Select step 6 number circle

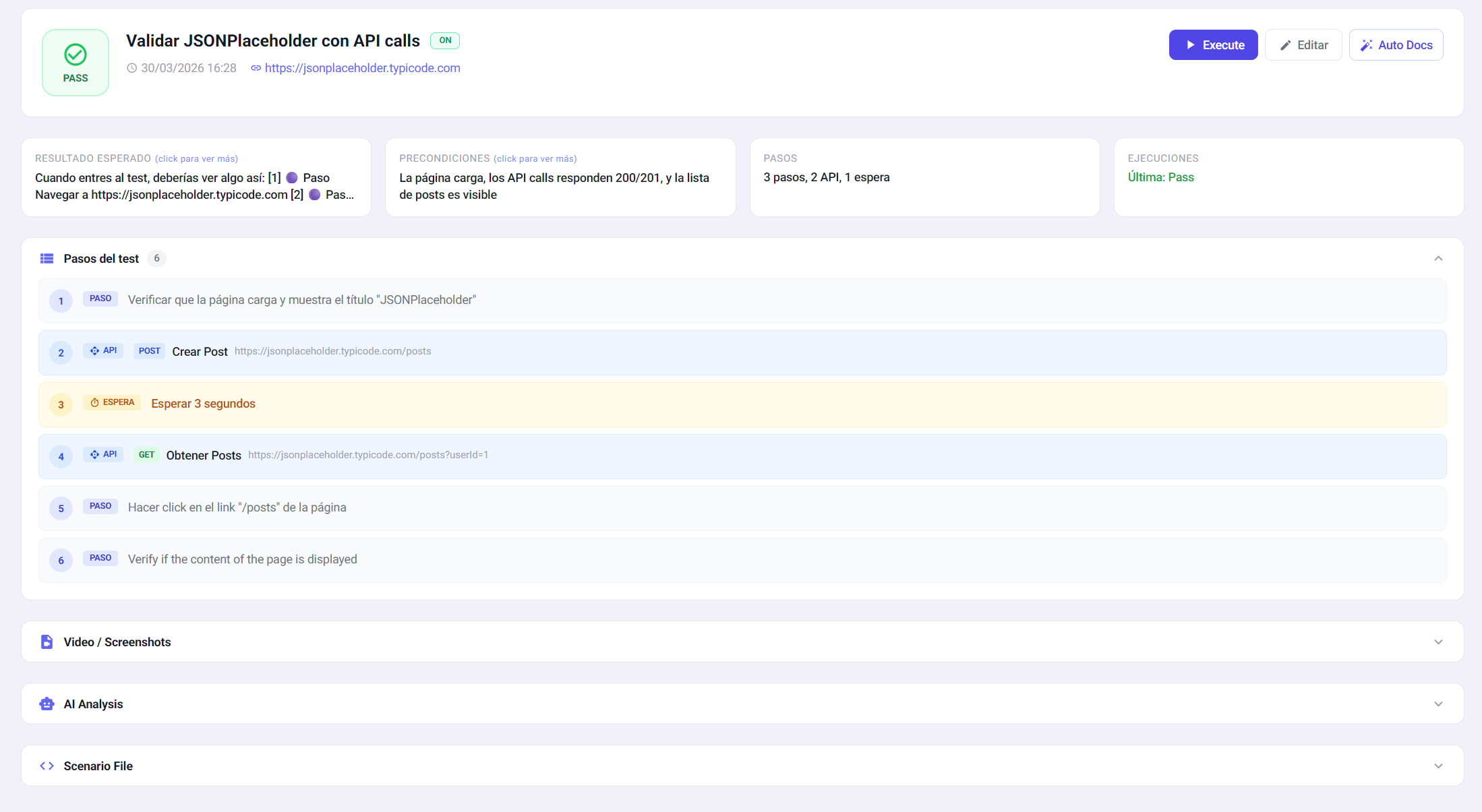[x=61, y=560]
